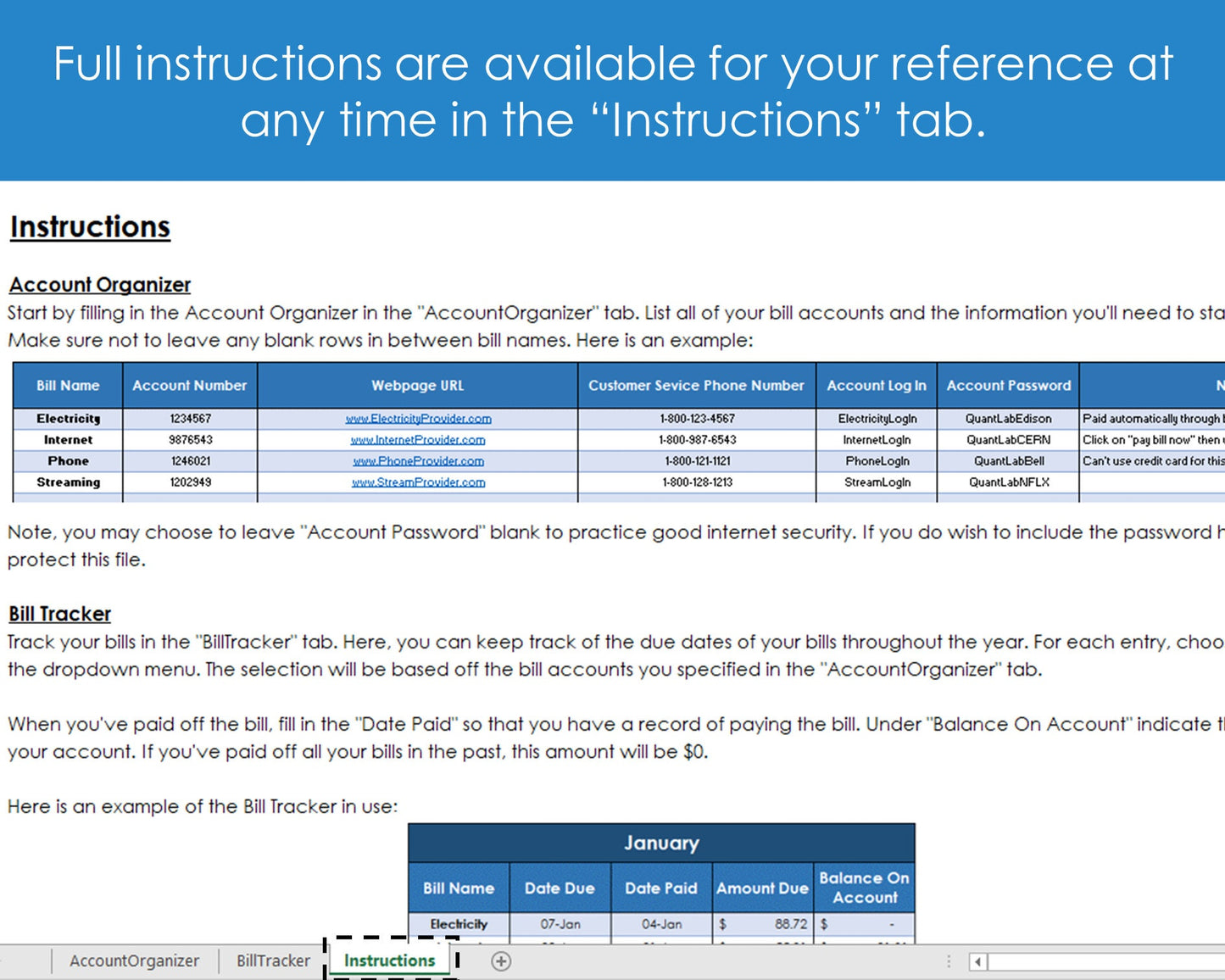This screenshot has width=1225, height=980.
Task: Select the Date Due column header
Action: coord(560,888)
